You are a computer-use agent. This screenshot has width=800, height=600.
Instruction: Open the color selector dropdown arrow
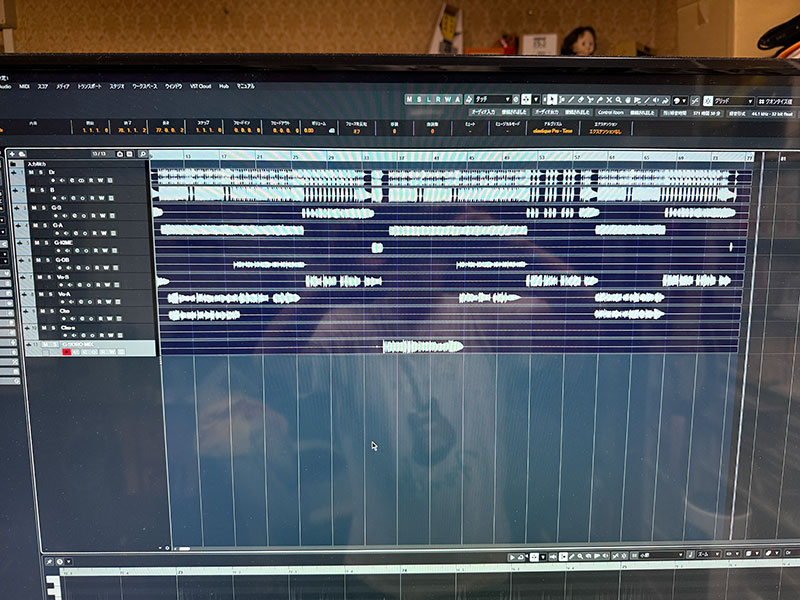tap(684, 101)
